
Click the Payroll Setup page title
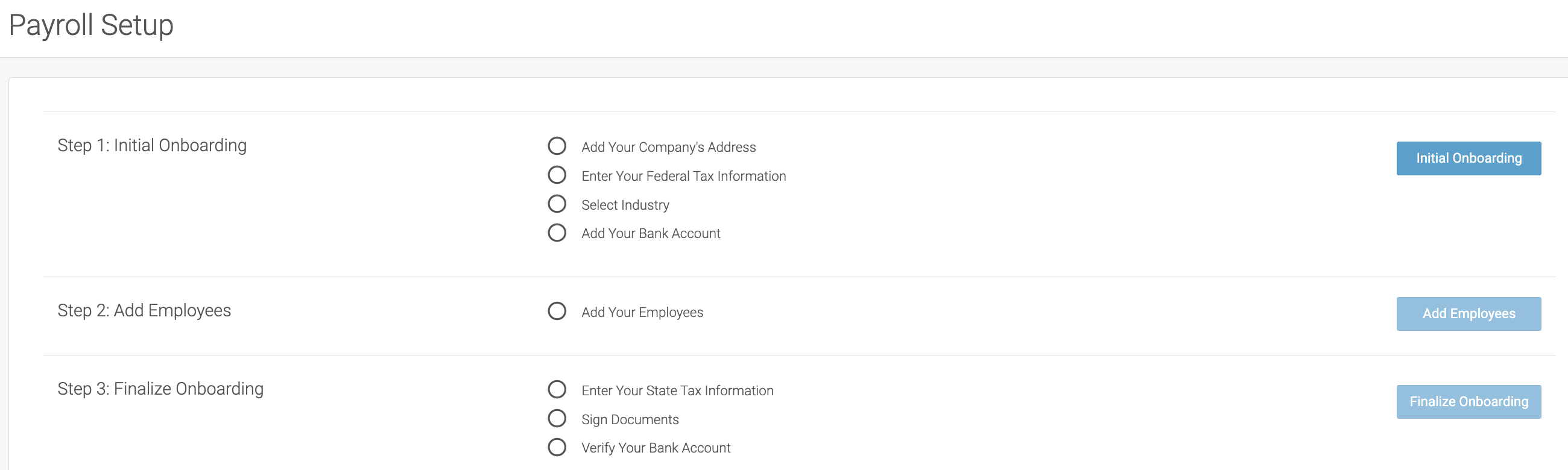click(x=91, y=25)
